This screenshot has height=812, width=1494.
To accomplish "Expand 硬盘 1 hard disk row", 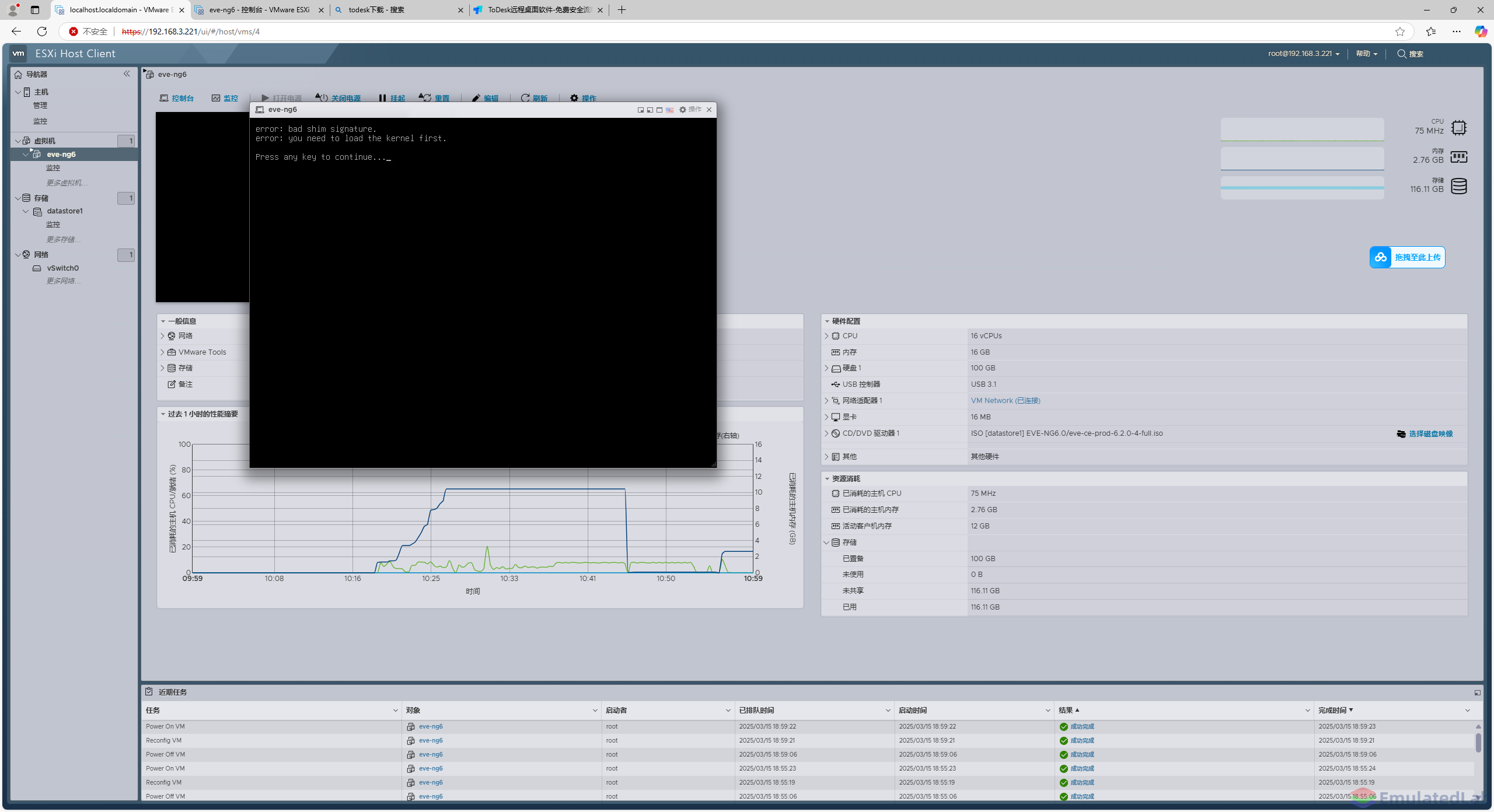I will [826, 368].
